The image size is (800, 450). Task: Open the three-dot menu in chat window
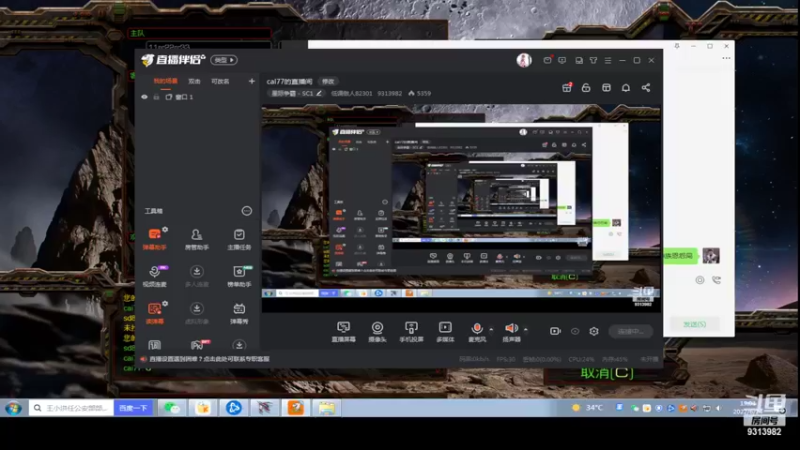(x=726, y=58)
